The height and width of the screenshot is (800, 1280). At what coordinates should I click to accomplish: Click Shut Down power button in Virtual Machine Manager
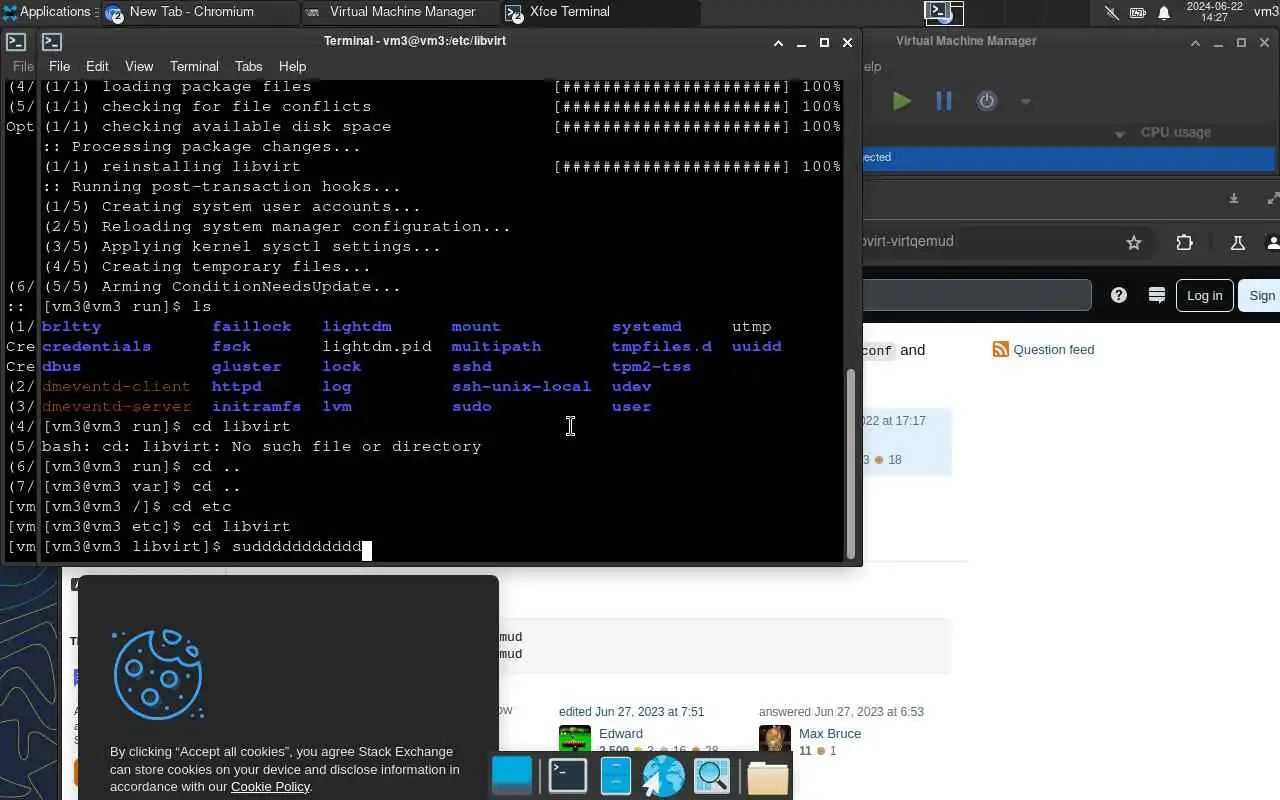tap(987, 101)
